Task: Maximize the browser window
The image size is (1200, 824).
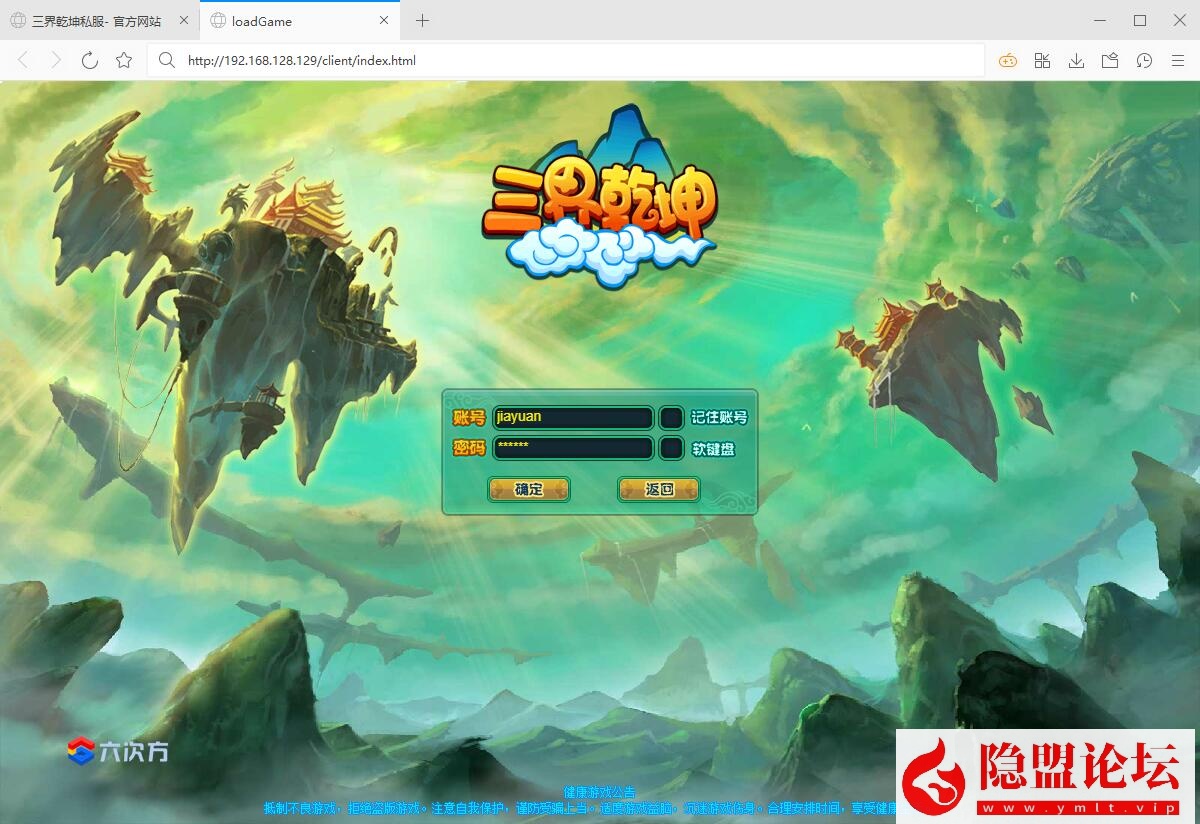Action: pyautogui.click(x=1140, y=20)
